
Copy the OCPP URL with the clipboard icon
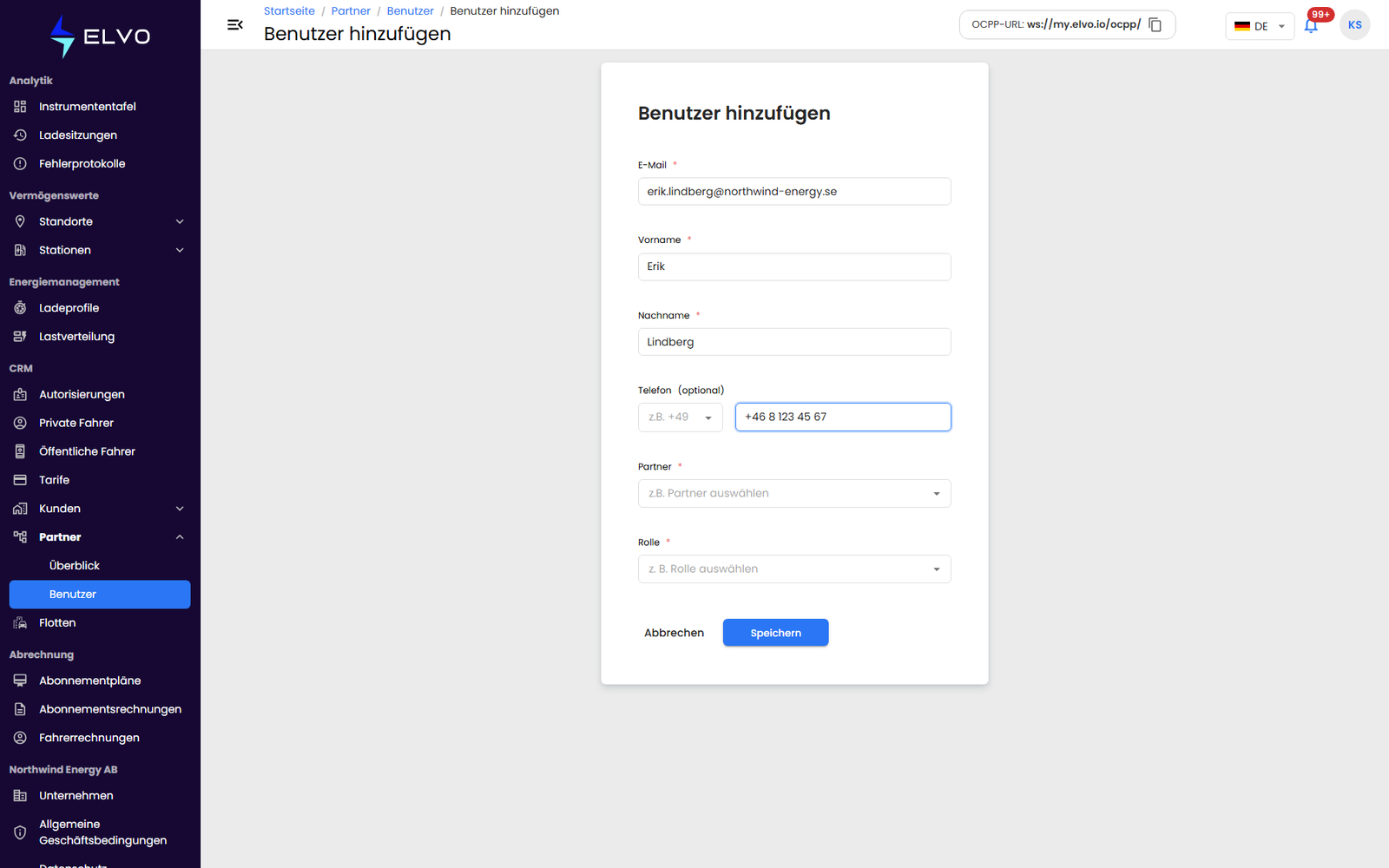click(1155, 25)
